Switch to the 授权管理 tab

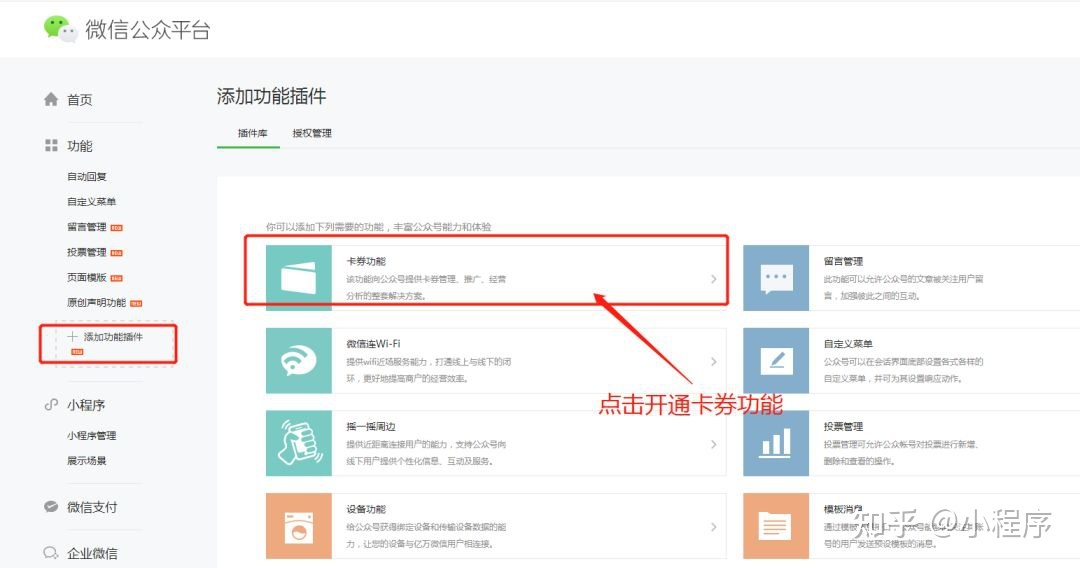[x=311, y=133]
